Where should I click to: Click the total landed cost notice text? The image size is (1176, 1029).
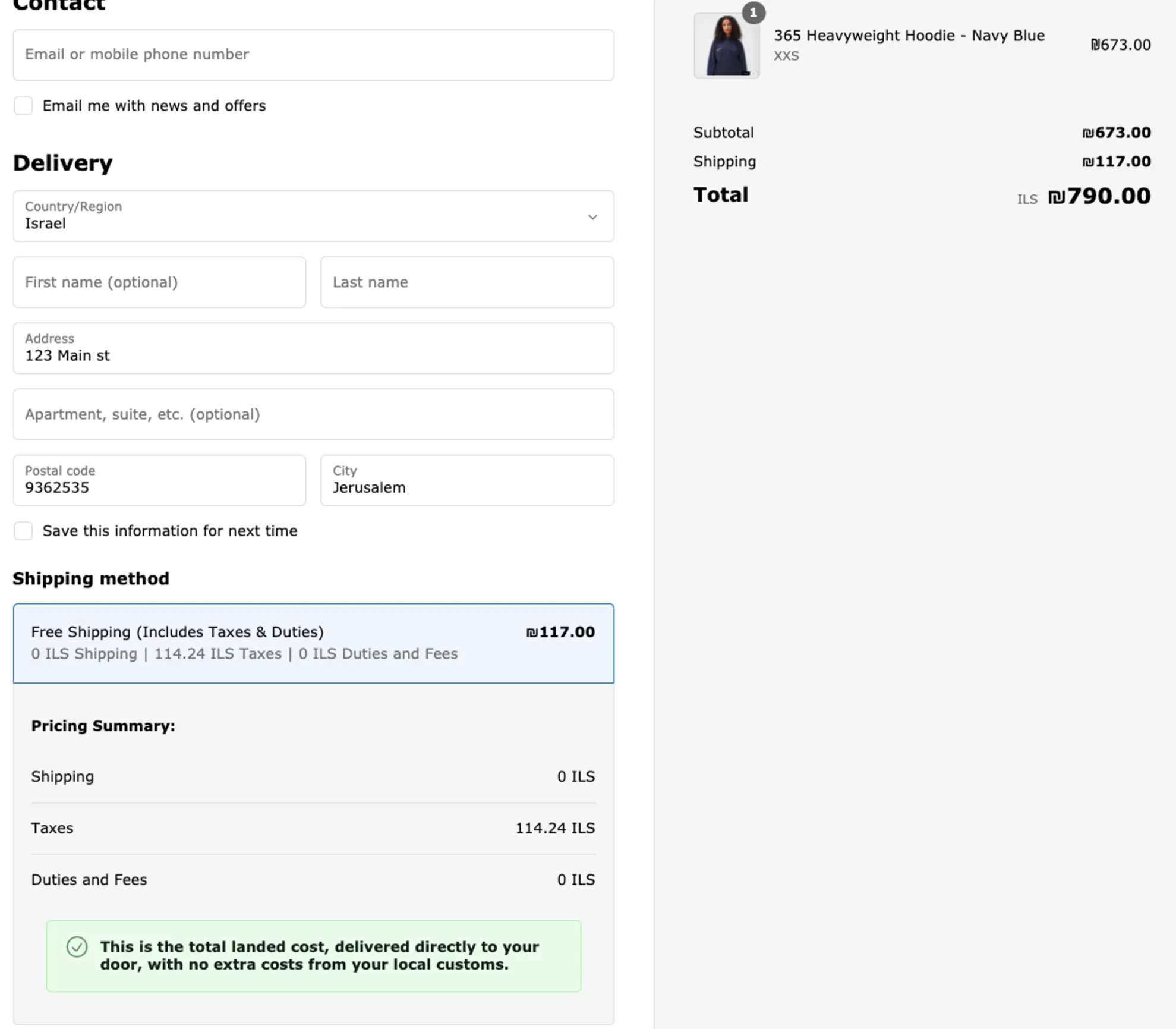point(319,955)
